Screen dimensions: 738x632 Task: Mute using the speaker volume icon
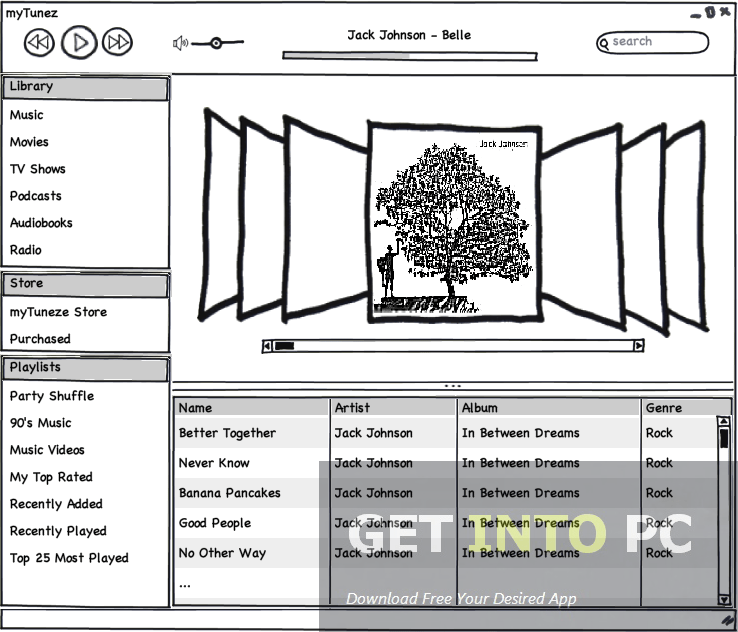(x=180, y=43)
